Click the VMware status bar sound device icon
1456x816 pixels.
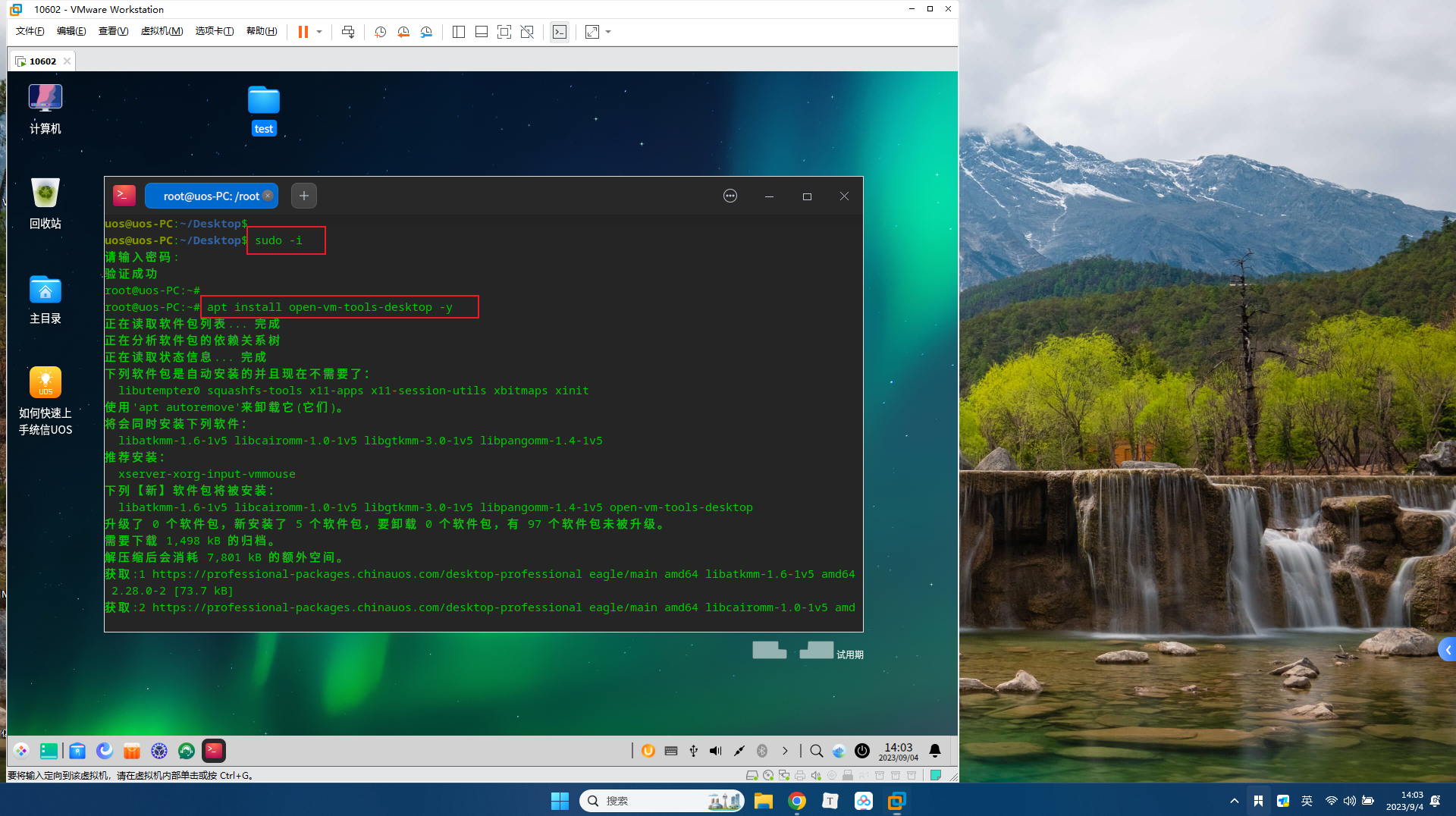pyautogui.click(x=816, y=775)
